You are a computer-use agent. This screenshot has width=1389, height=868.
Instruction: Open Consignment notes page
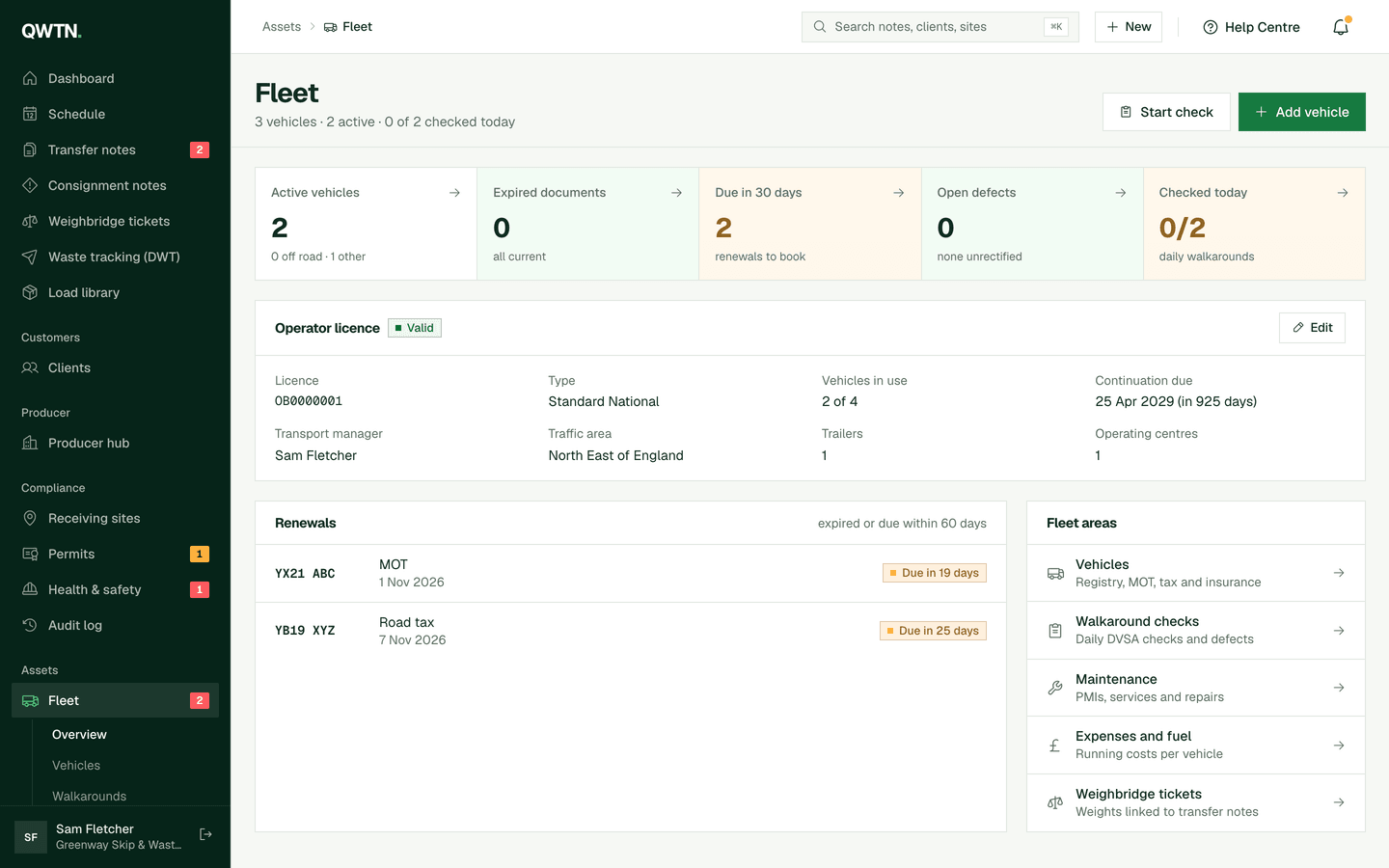[x=115, y=185]
